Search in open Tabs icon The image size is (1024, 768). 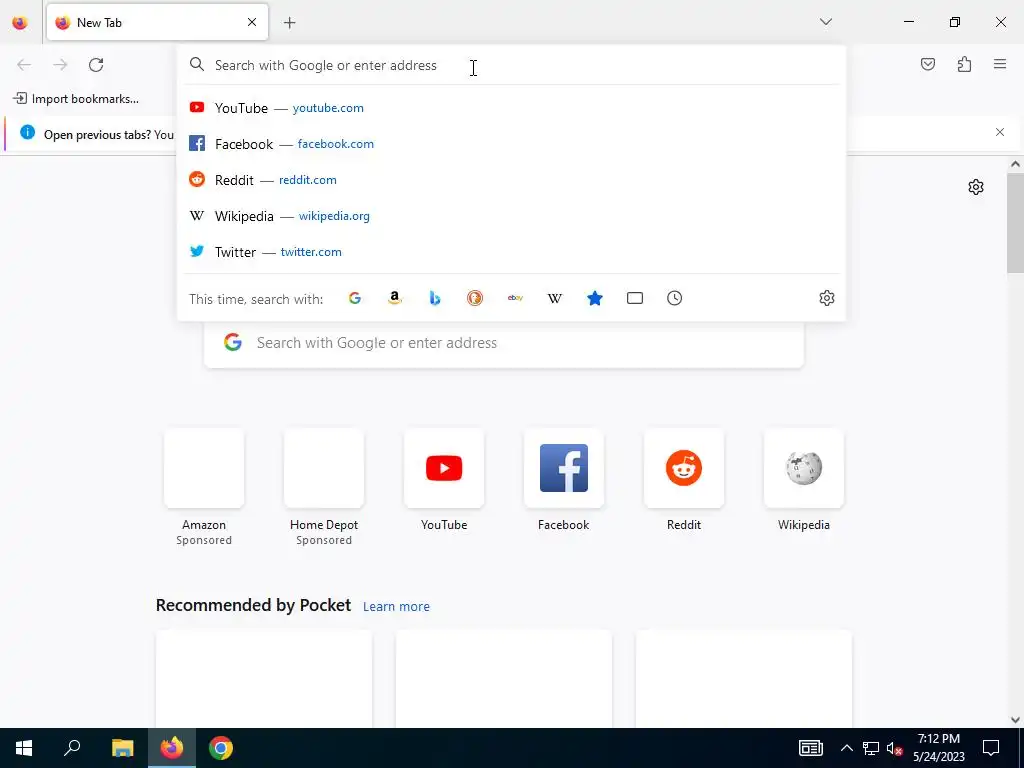pos(635,298)
